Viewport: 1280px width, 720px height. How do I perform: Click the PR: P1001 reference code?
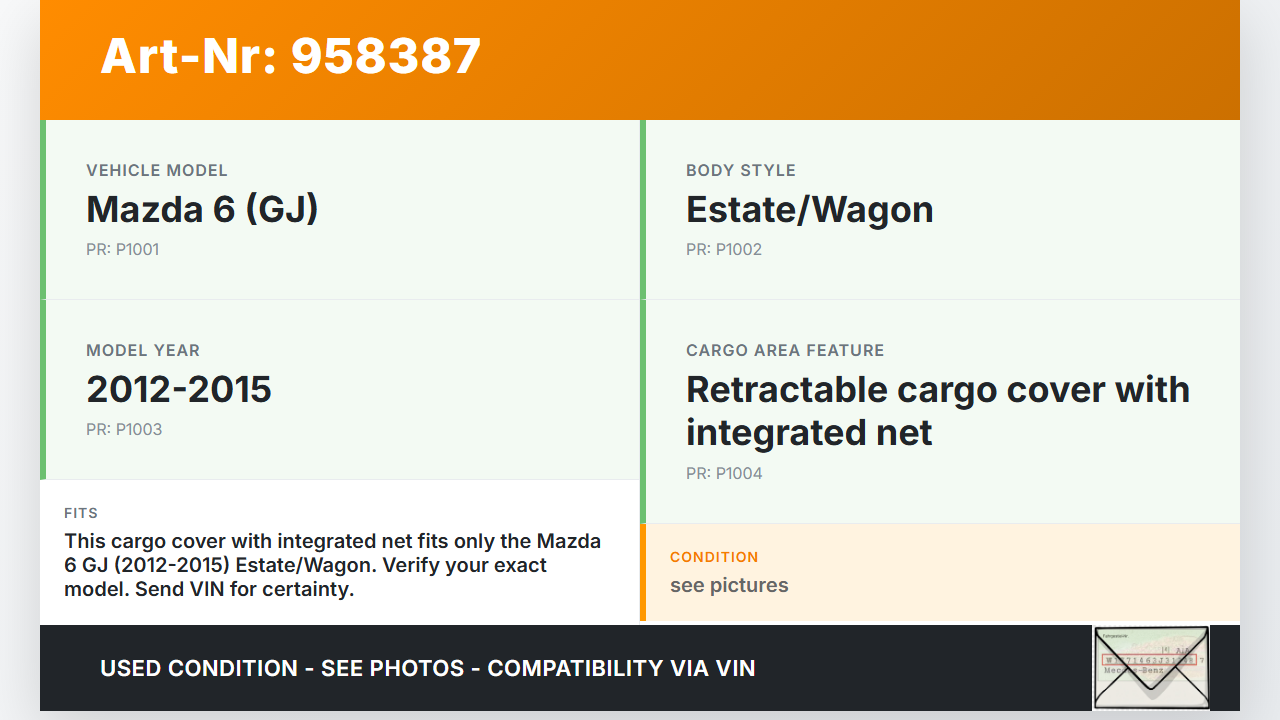coord(122,249)
